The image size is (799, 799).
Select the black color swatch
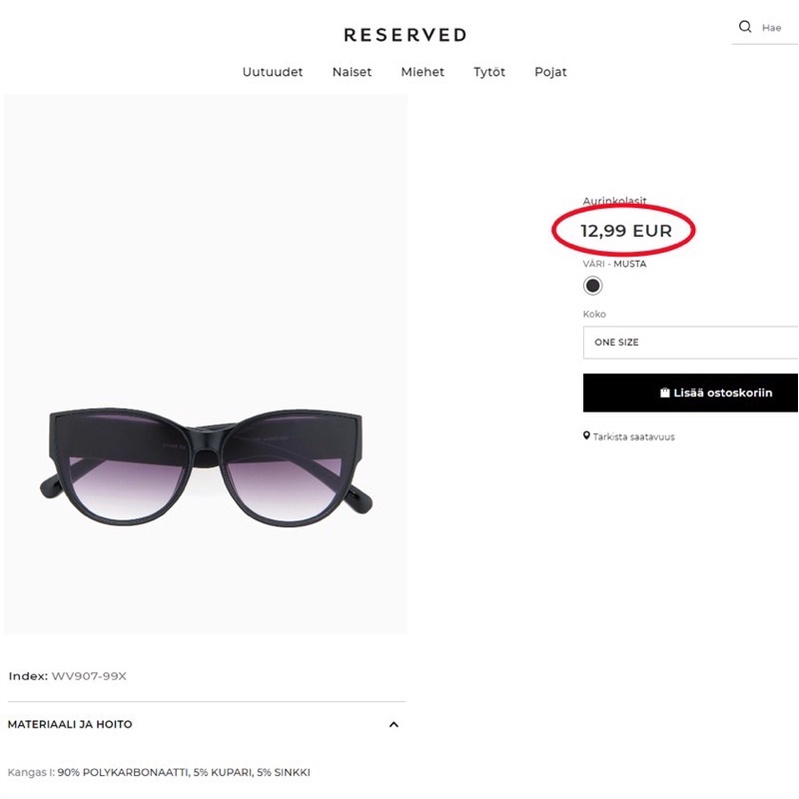(592, 286)
